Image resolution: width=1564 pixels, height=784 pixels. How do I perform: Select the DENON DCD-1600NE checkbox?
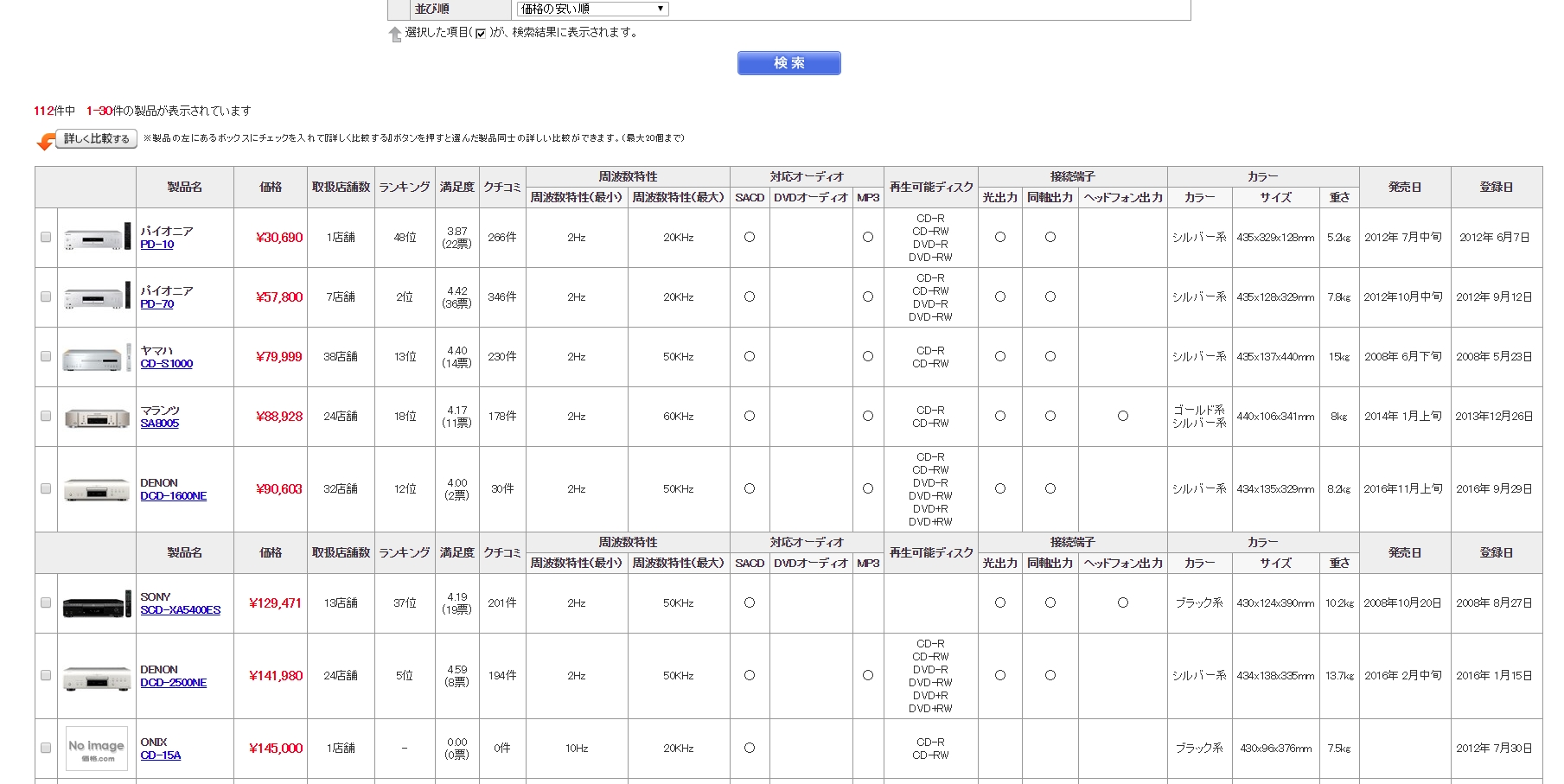click(x=46, y=488)
